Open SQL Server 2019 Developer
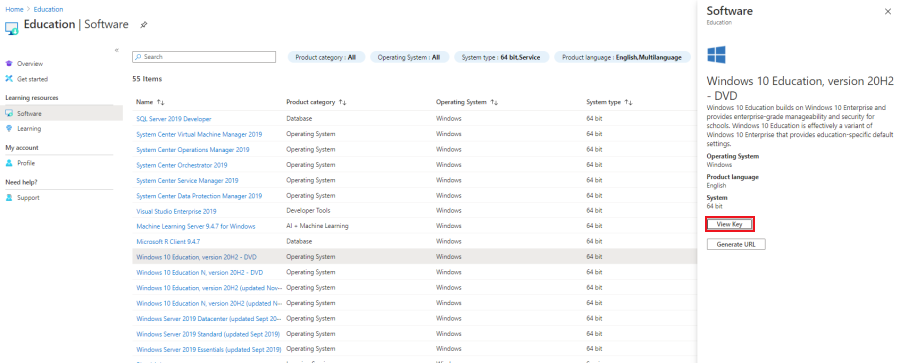 coord(174,119)
